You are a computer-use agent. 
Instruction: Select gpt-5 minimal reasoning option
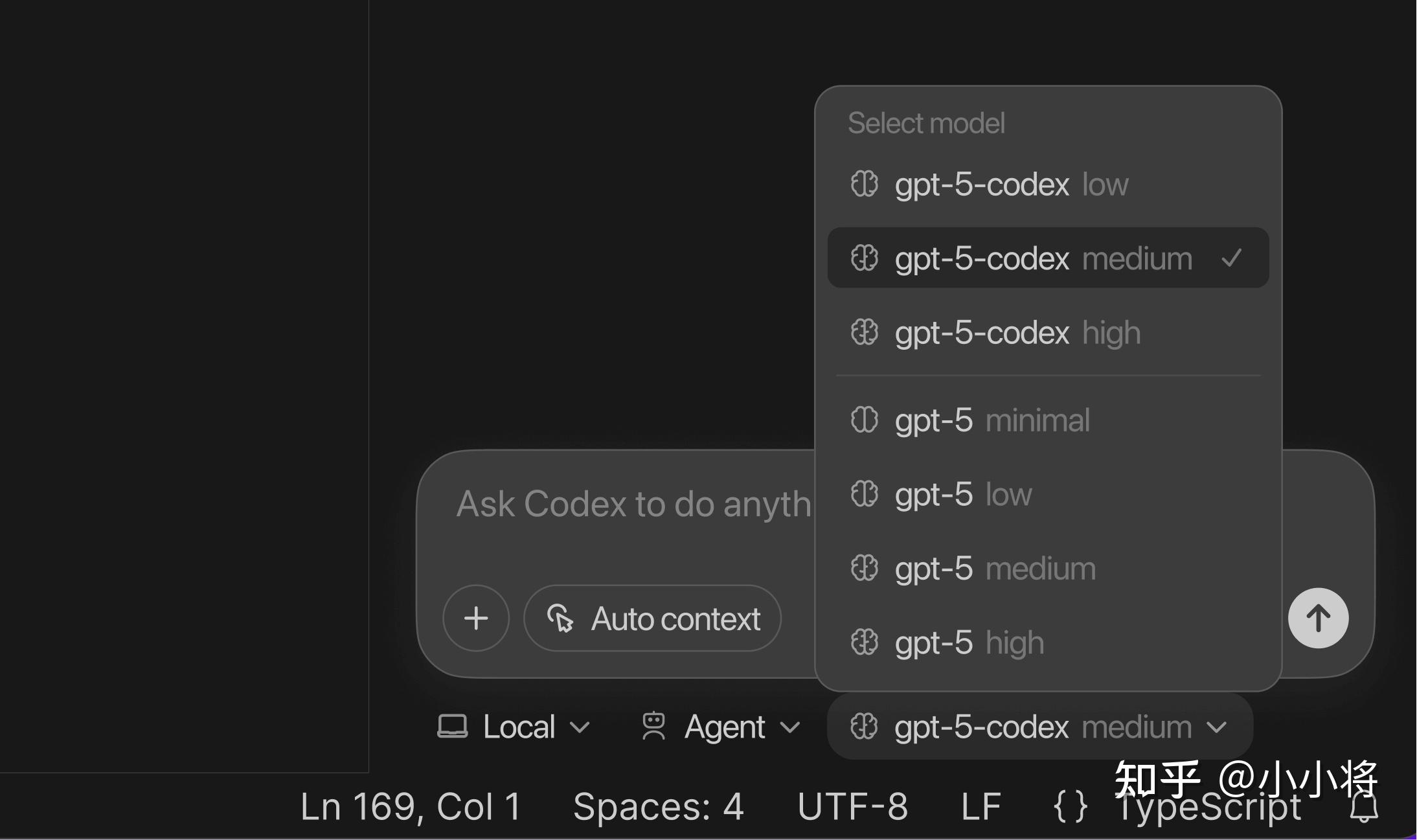[991, 420]
